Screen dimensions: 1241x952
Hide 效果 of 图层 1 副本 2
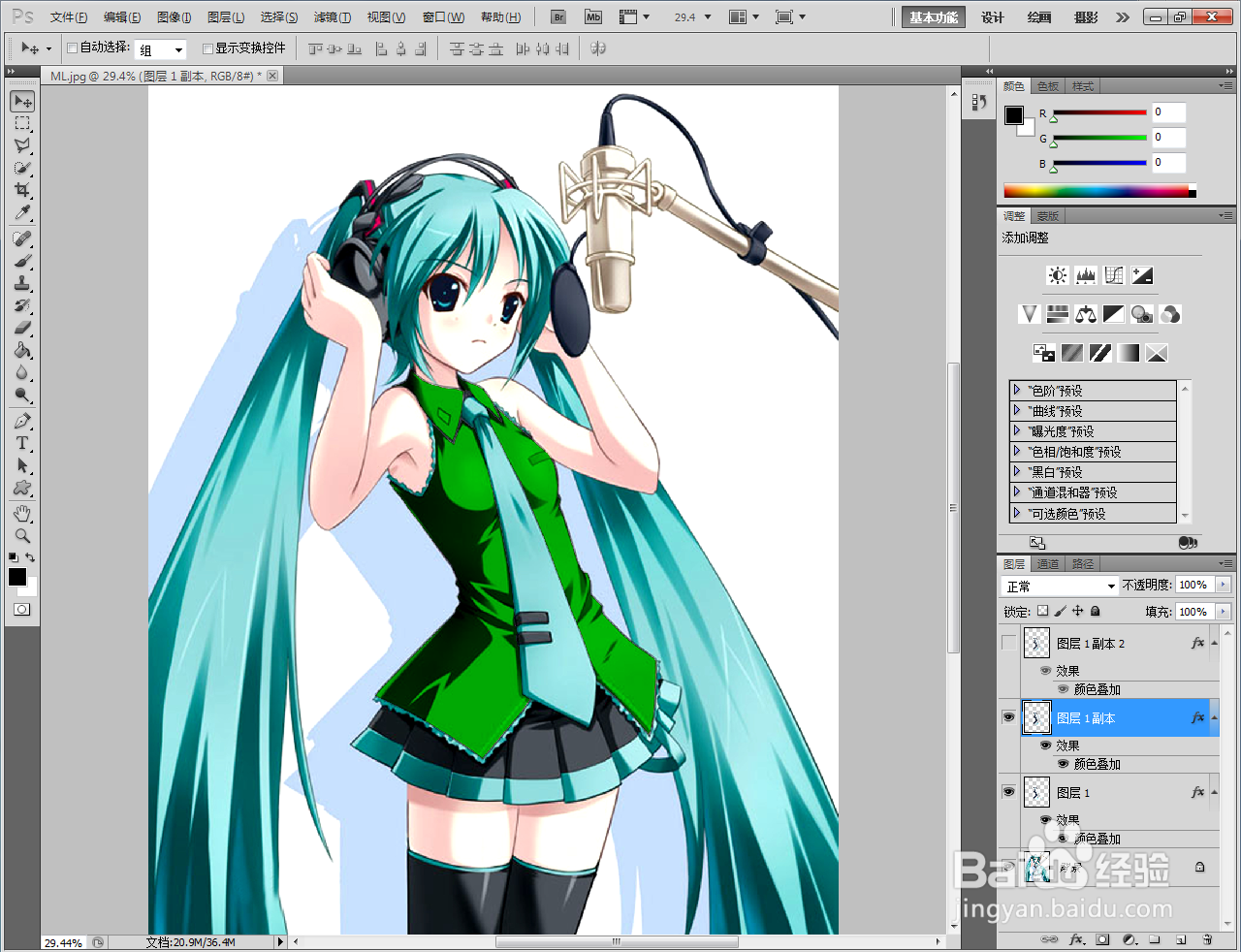pyautogui.click(x=1045, y=671)
